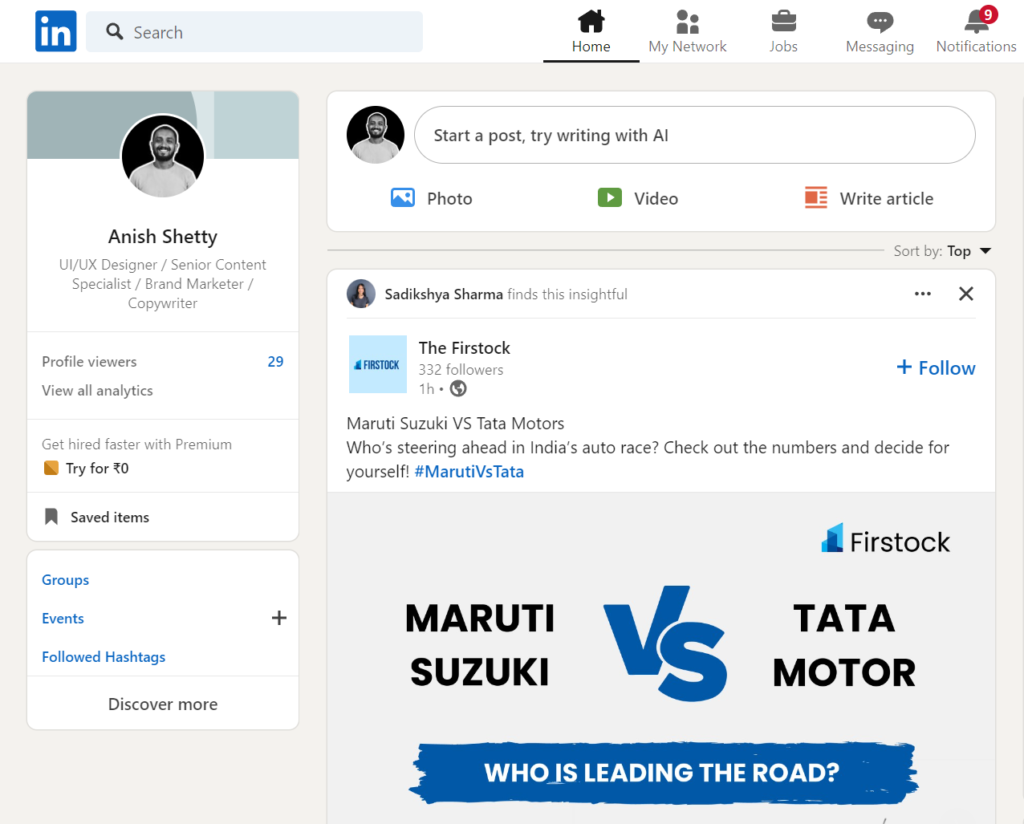1024x824 pixels.
Task: Add an event with plus icon
Action: click(x=279, y=618)
